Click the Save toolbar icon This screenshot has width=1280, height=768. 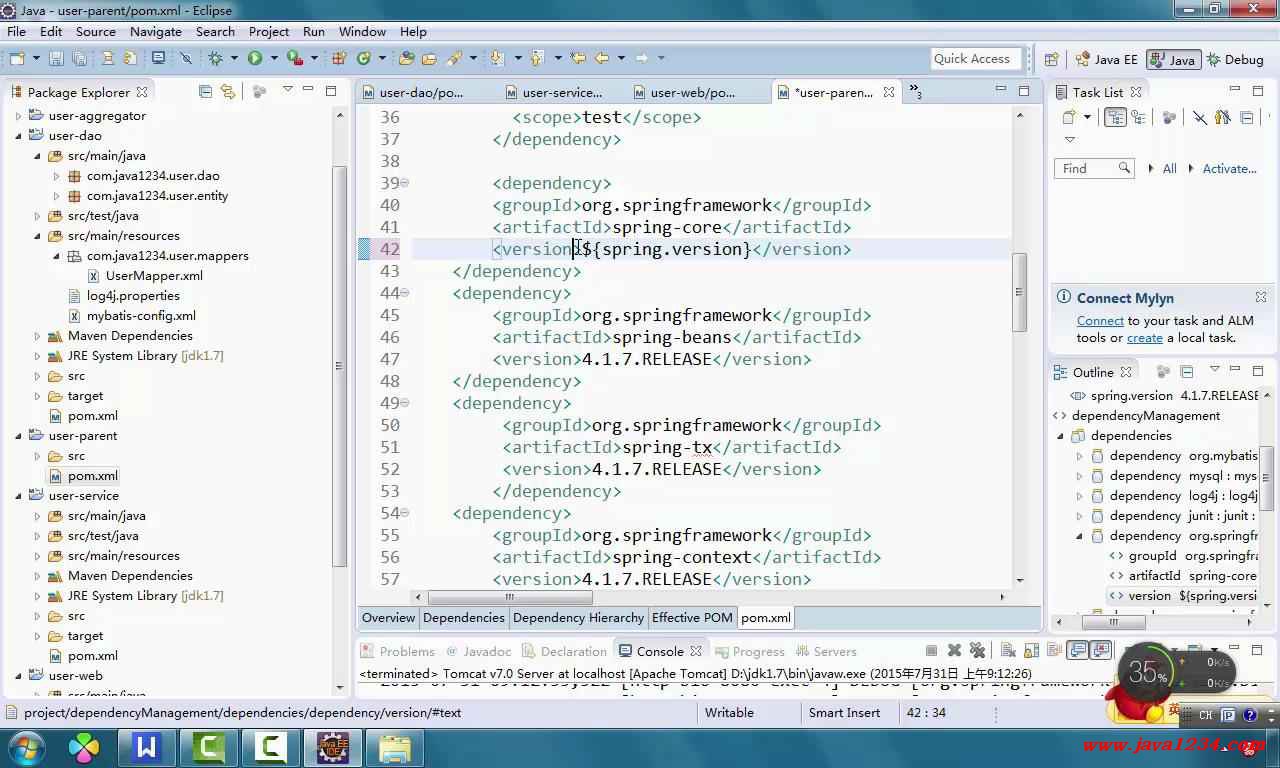pyautogui.click(x=56, y=59)
